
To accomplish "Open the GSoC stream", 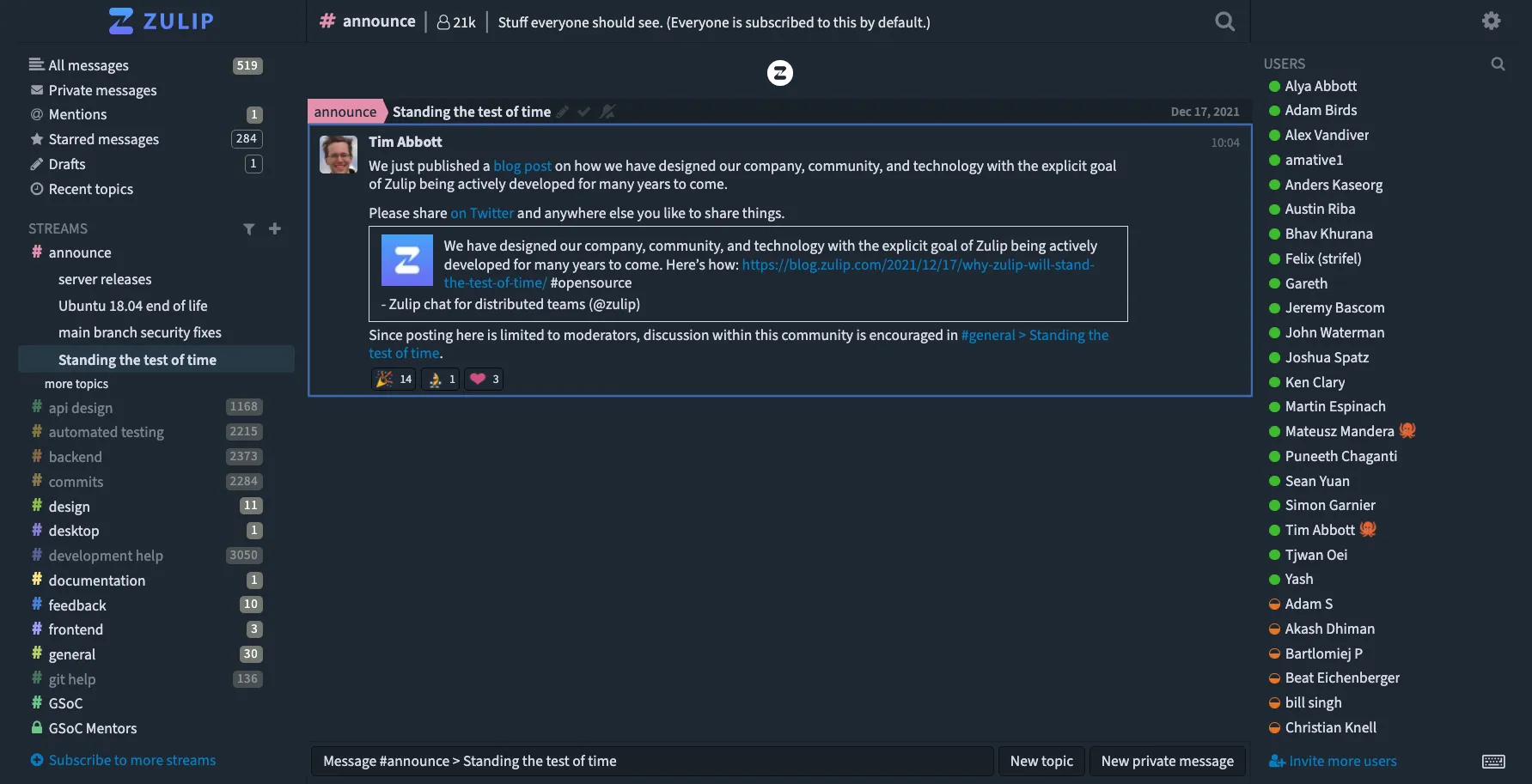I will (65, 703).
